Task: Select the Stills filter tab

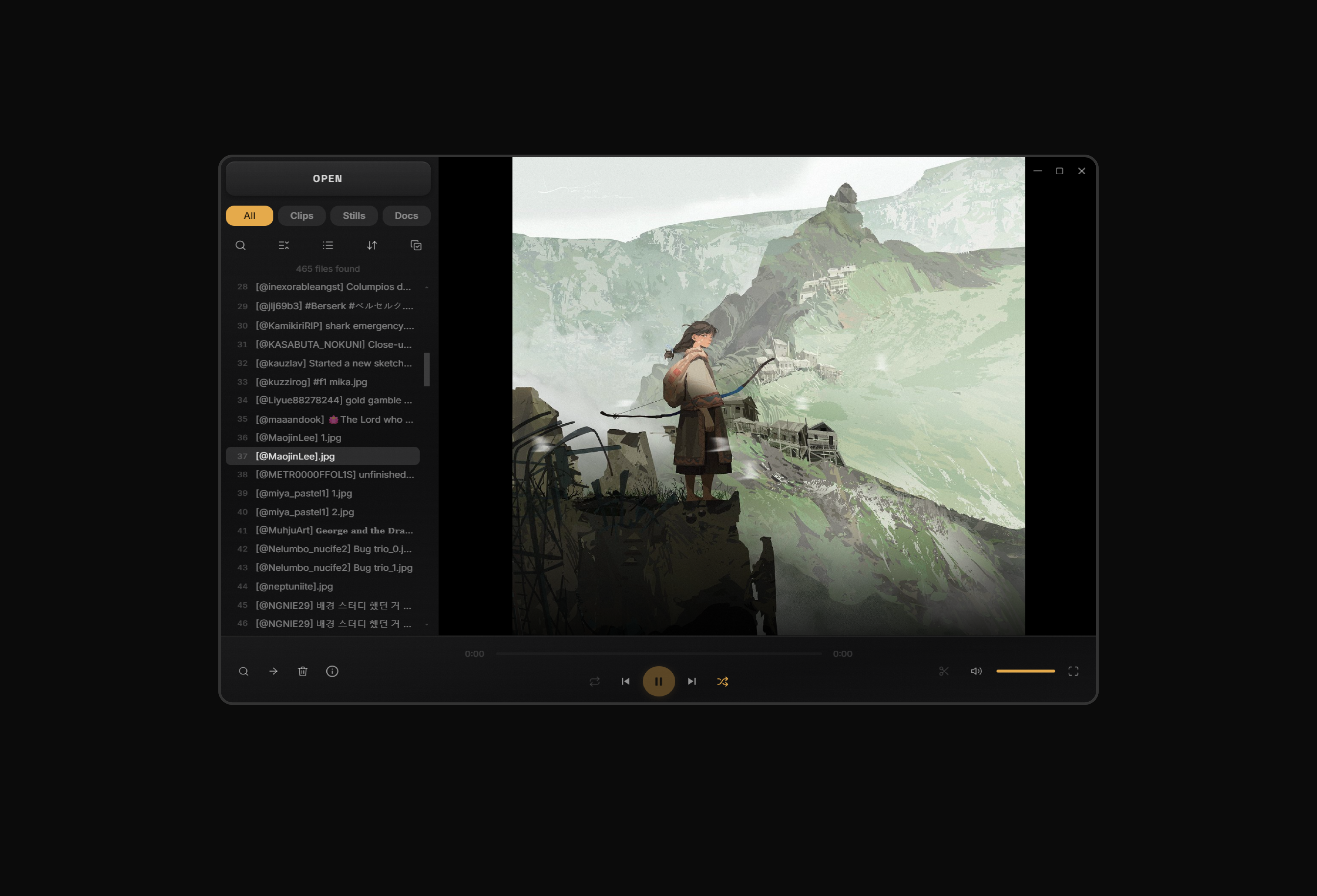Action: click(354, 215)
